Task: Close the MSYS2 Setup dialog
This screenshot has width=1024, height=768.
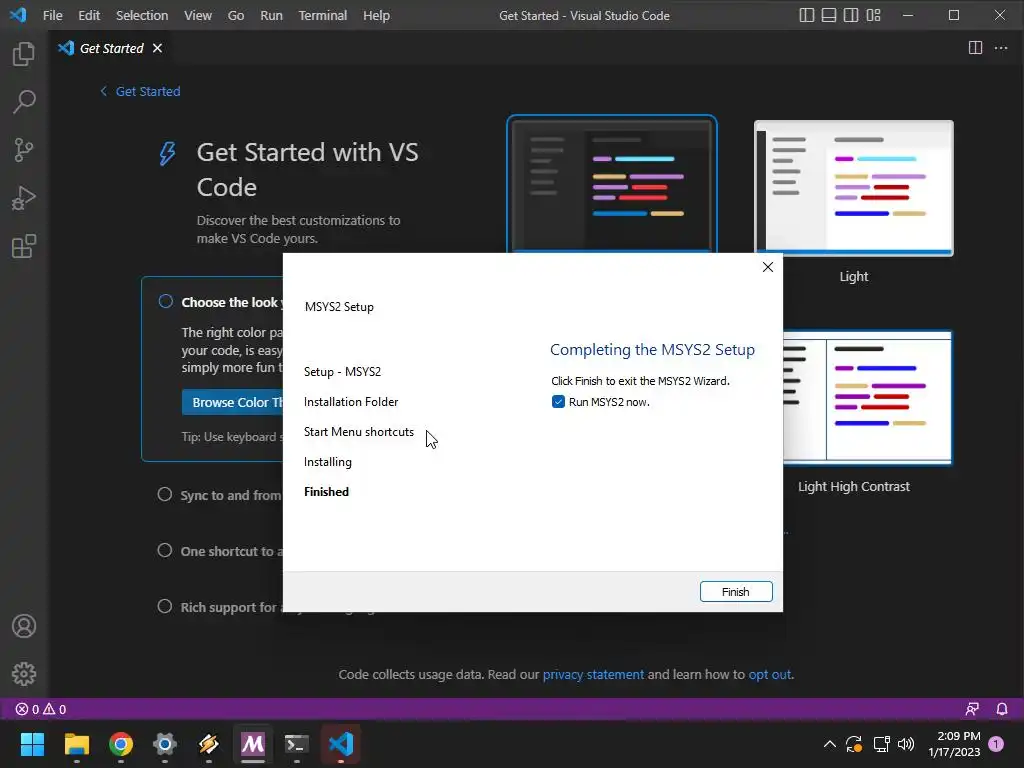Action: click(768, 267)
